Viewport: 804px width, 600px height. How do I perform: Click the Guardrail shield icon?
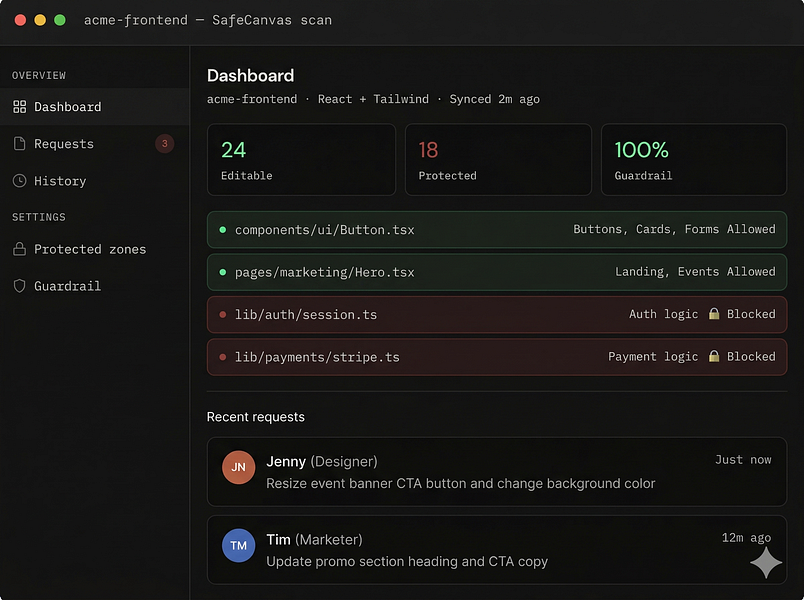click(x=19, y=286)
